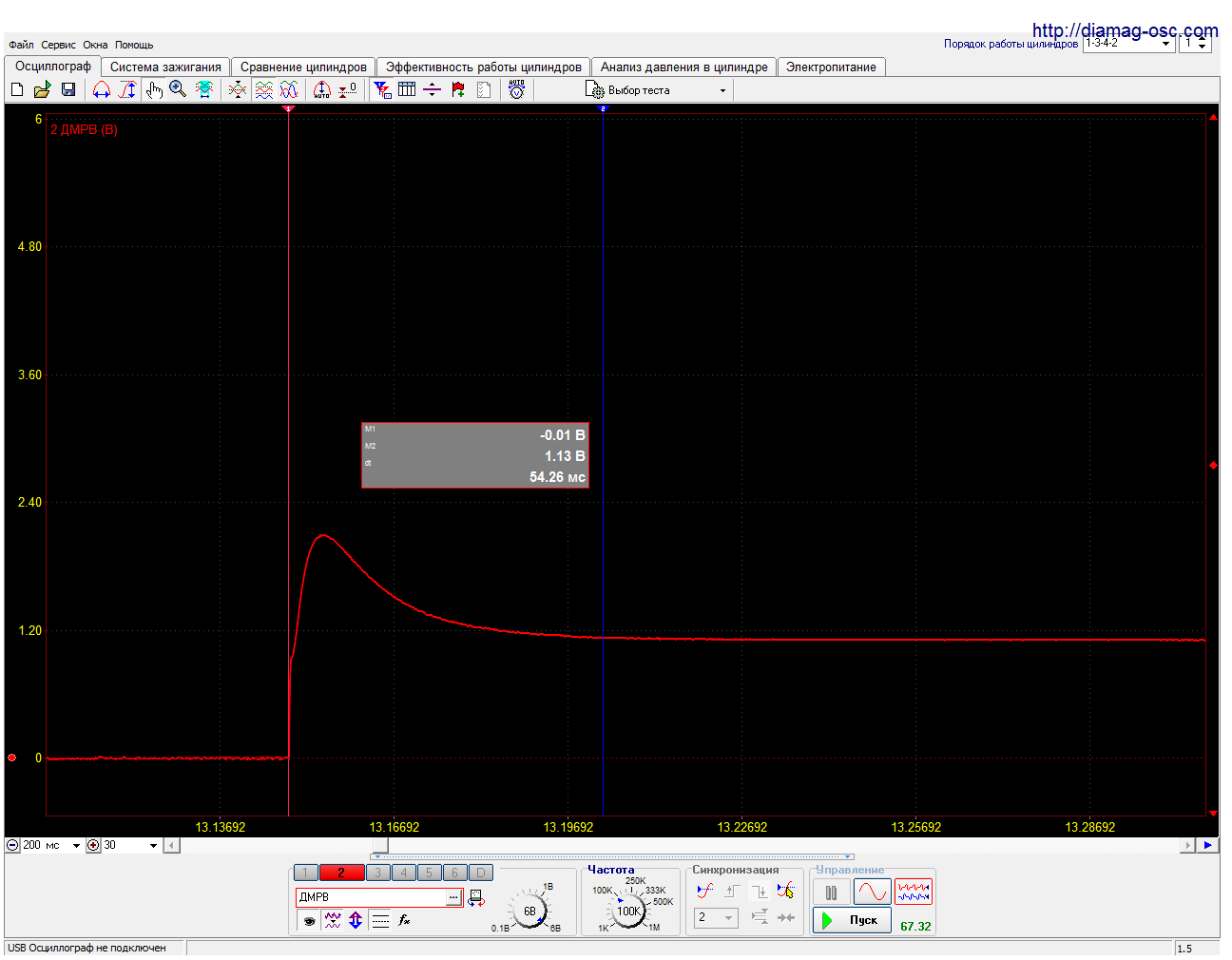Viewport: 1232px width, 960px height.
Task: Open the Помощь menu
Action: [x=134, y=45]
